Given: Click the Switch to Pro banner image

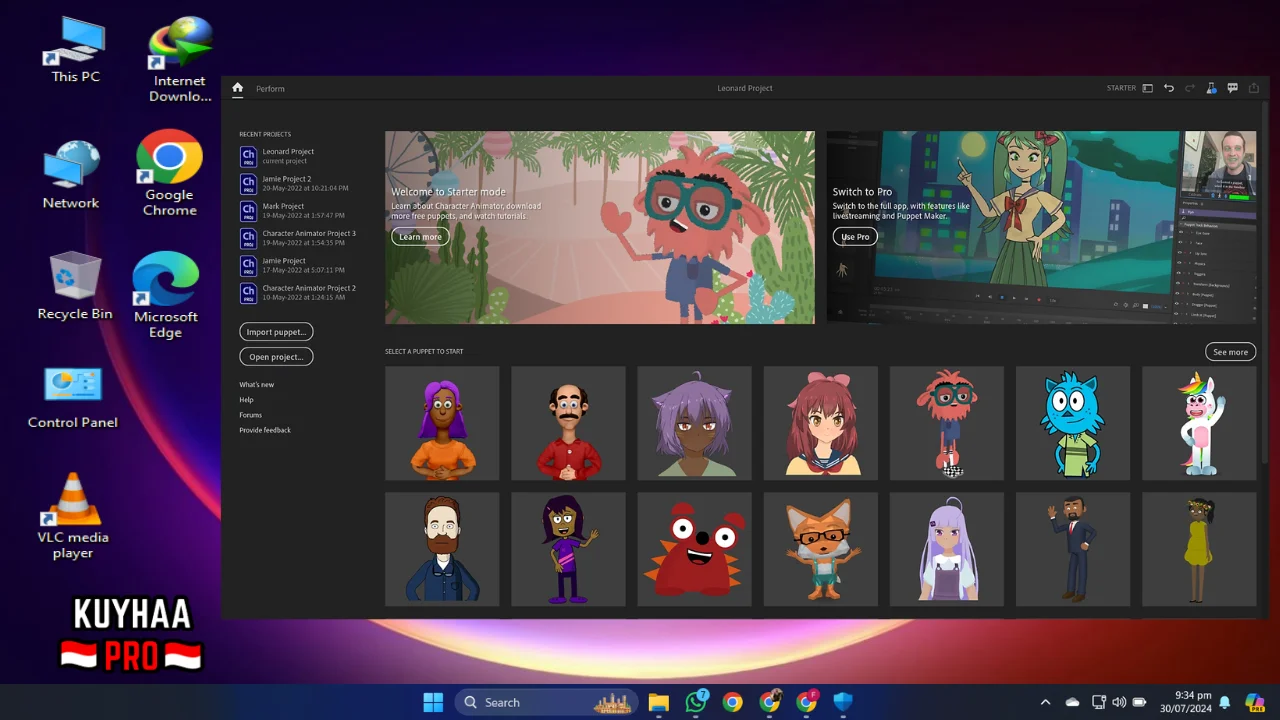Looking at the screenshot, I should click(1041, 227).
